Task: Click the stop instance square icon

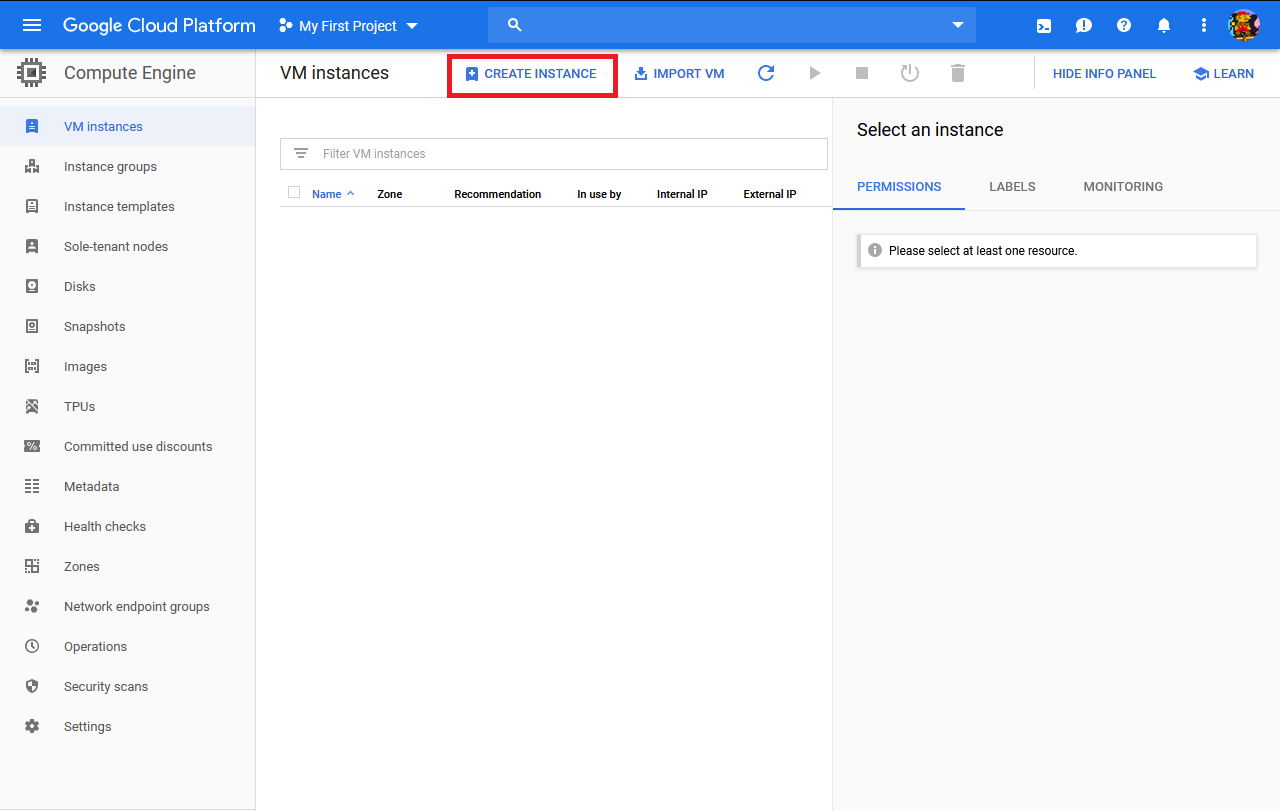Action: click(862, 73)
